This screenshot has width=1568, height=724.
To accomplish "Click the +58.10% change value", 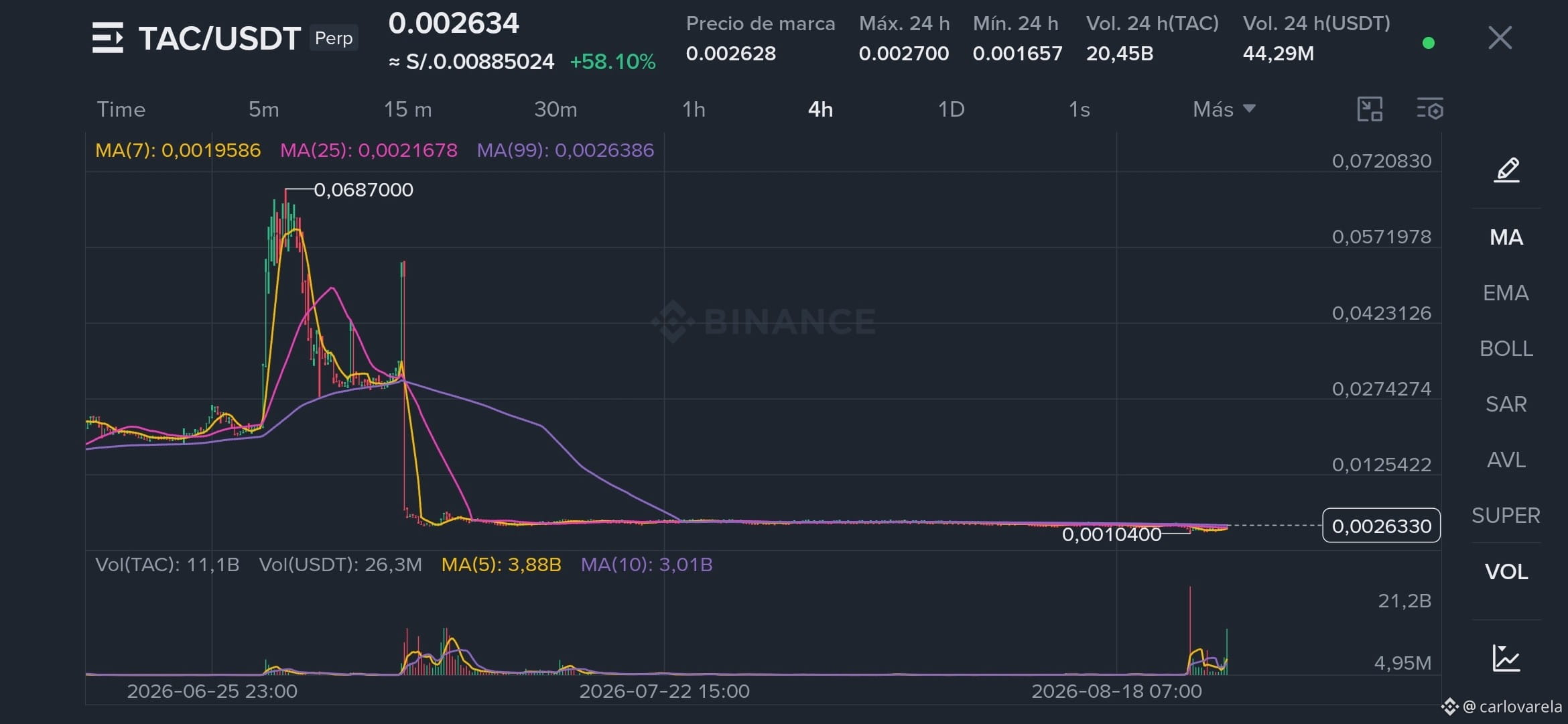I will point(612,62).
